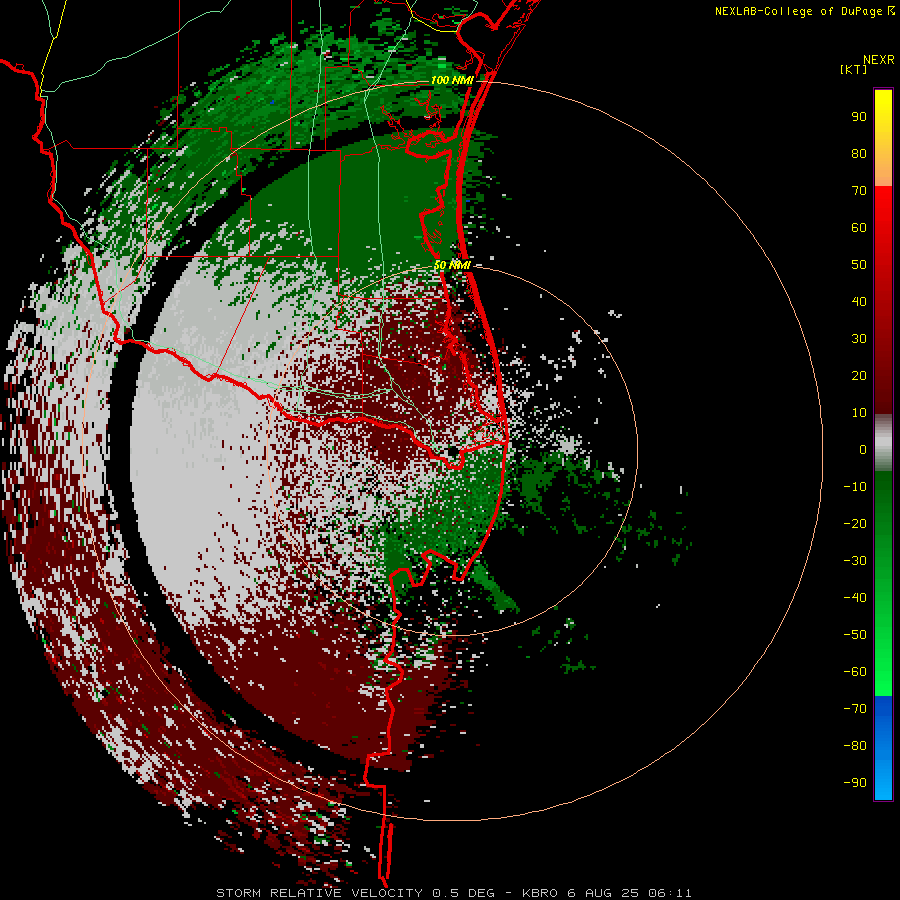Click the -20 value on velocity scale
The width and height of the screenshot is (900, 900).
pos(855,523)
